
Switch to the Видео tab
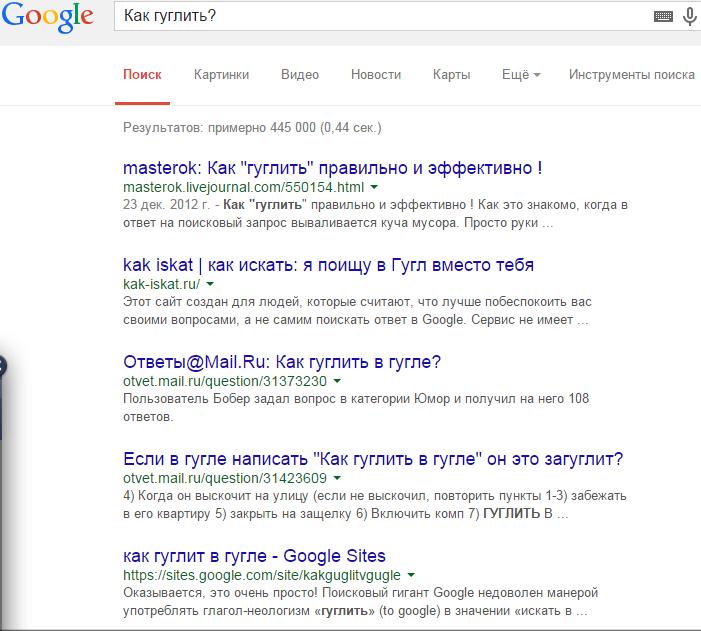pos(300,74)
